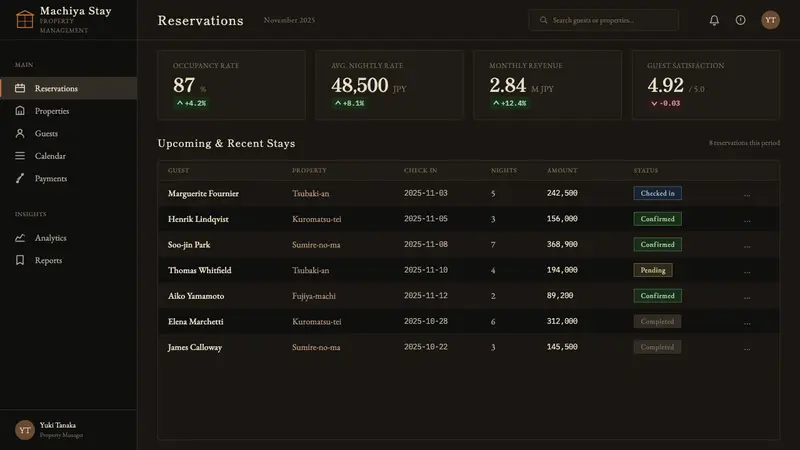The width and height of the screenshot is (800, 450).
Task: Open Guests section in sidebar
Action: tap(68, 133)
